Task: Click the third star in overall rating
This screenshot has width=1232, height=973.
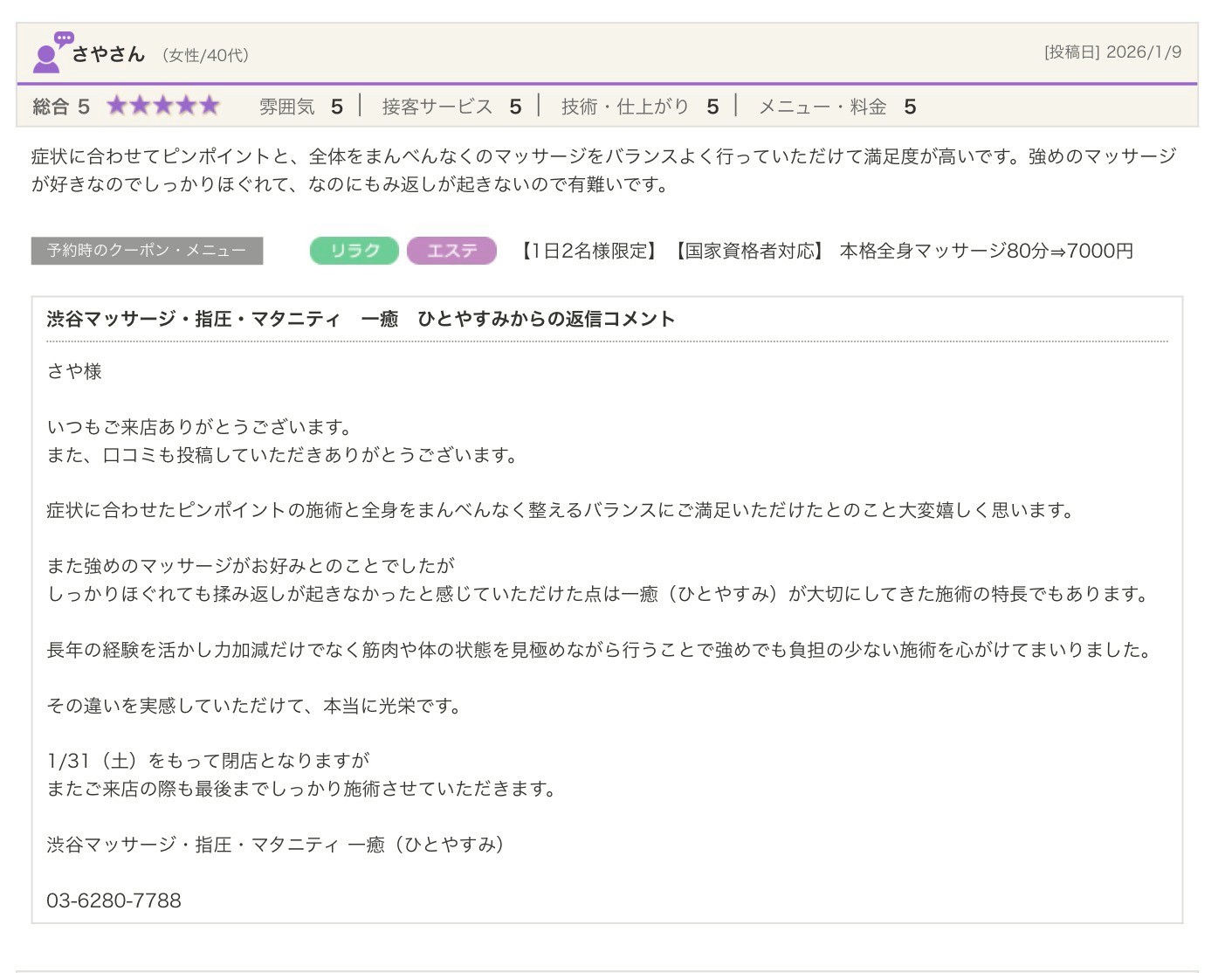Action: pyautogui.click(x=163, y=107)
